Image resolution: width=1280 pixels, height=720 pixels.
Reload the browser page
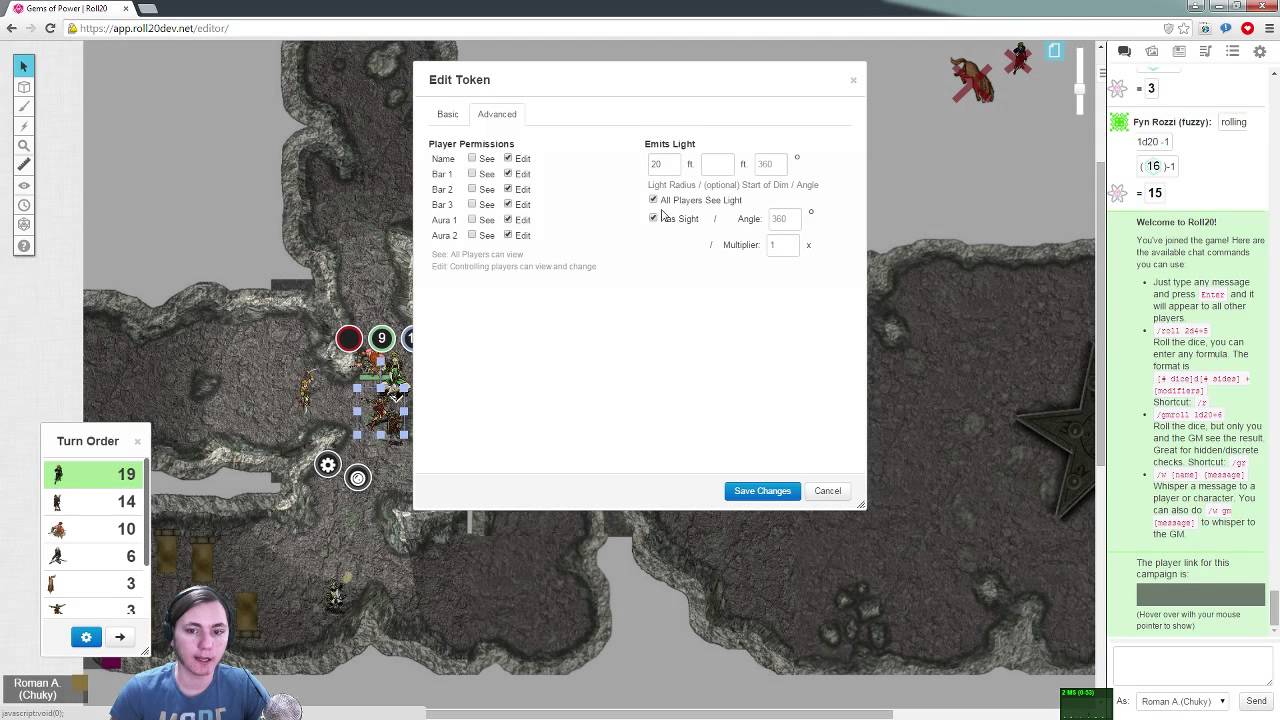(51, 28)
